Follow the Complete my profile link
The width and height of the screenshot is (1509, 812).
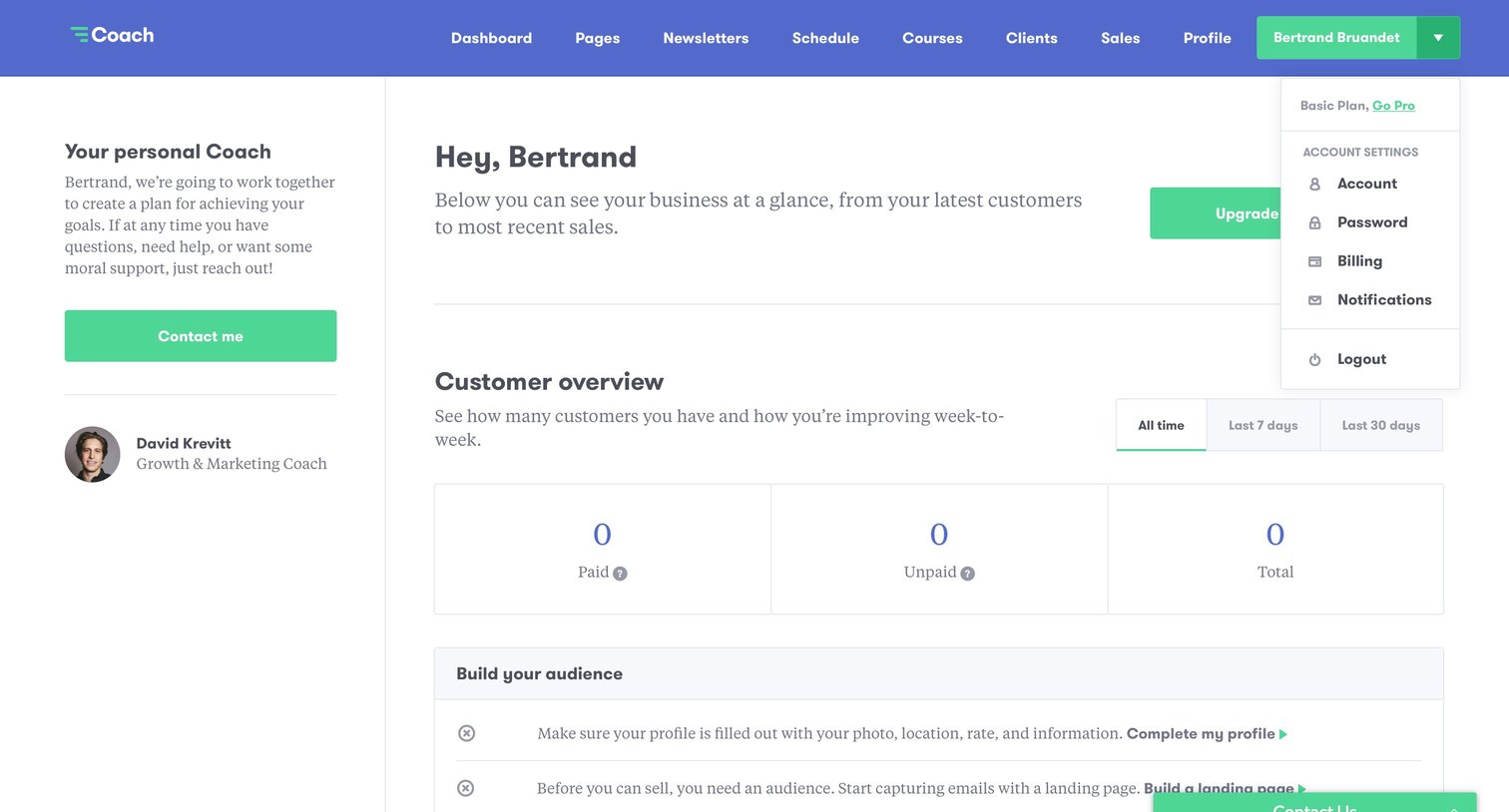click(1201, 734)
